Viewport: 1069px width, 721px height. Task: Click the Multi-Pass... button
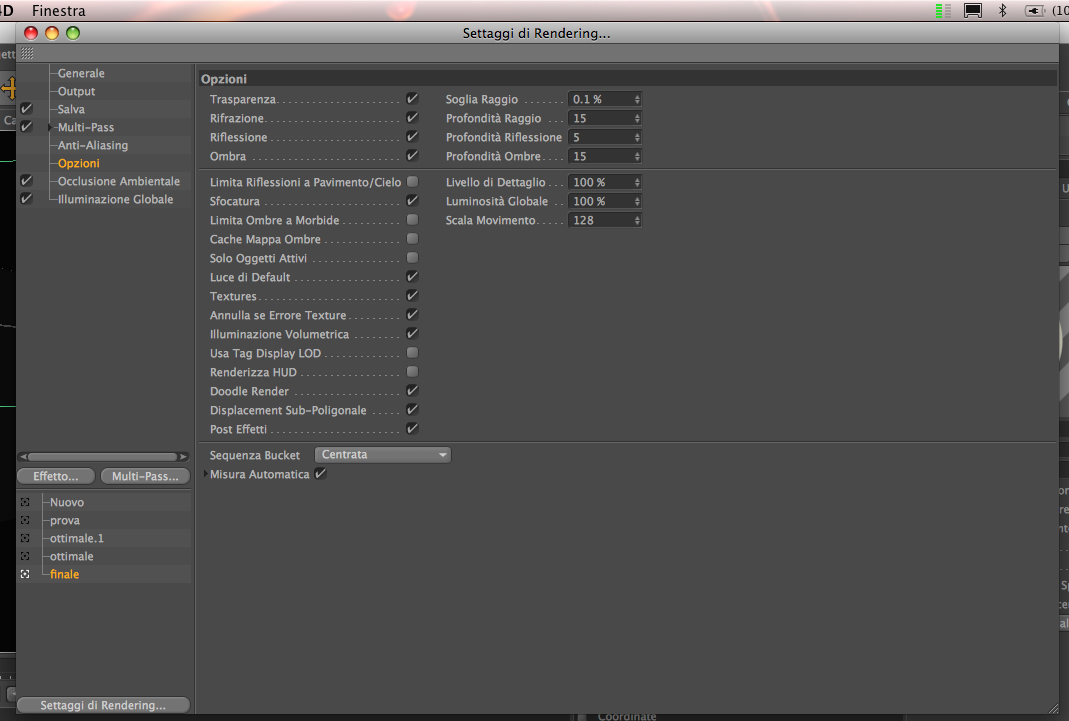145,476
